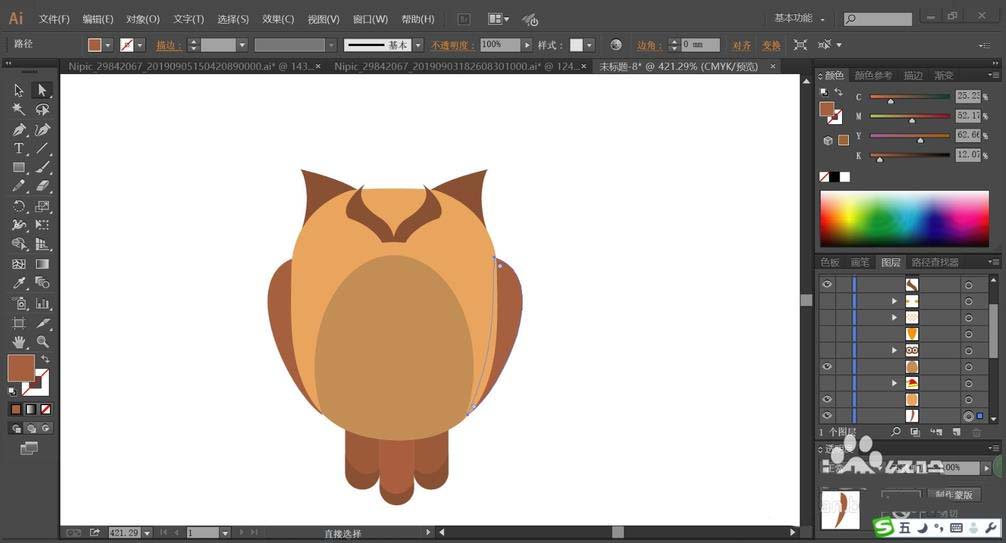Select the Rotate tool
Image resolution: width=1006 pixels, height=543 pixels.
click(19, 206)
